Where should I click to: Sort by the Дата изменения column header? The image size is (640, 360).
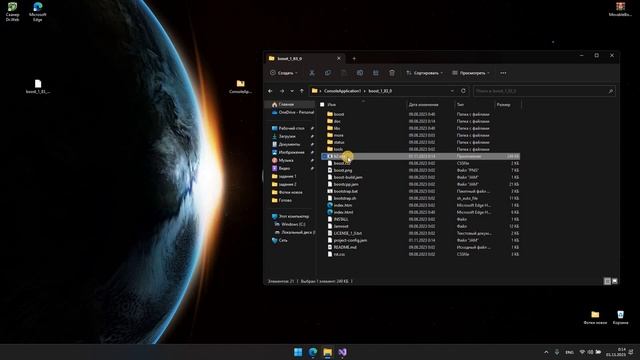click(x=423, y=105)
